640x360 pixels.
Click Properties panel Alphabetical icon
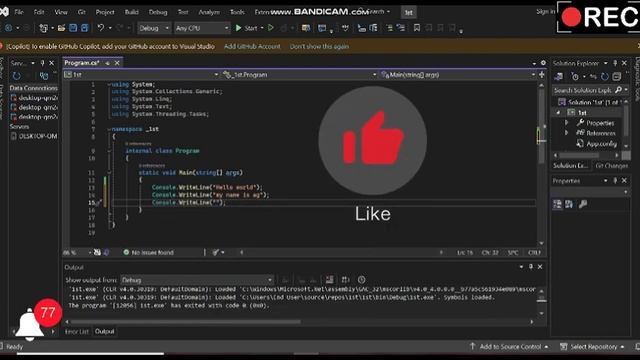pos(569,204)
